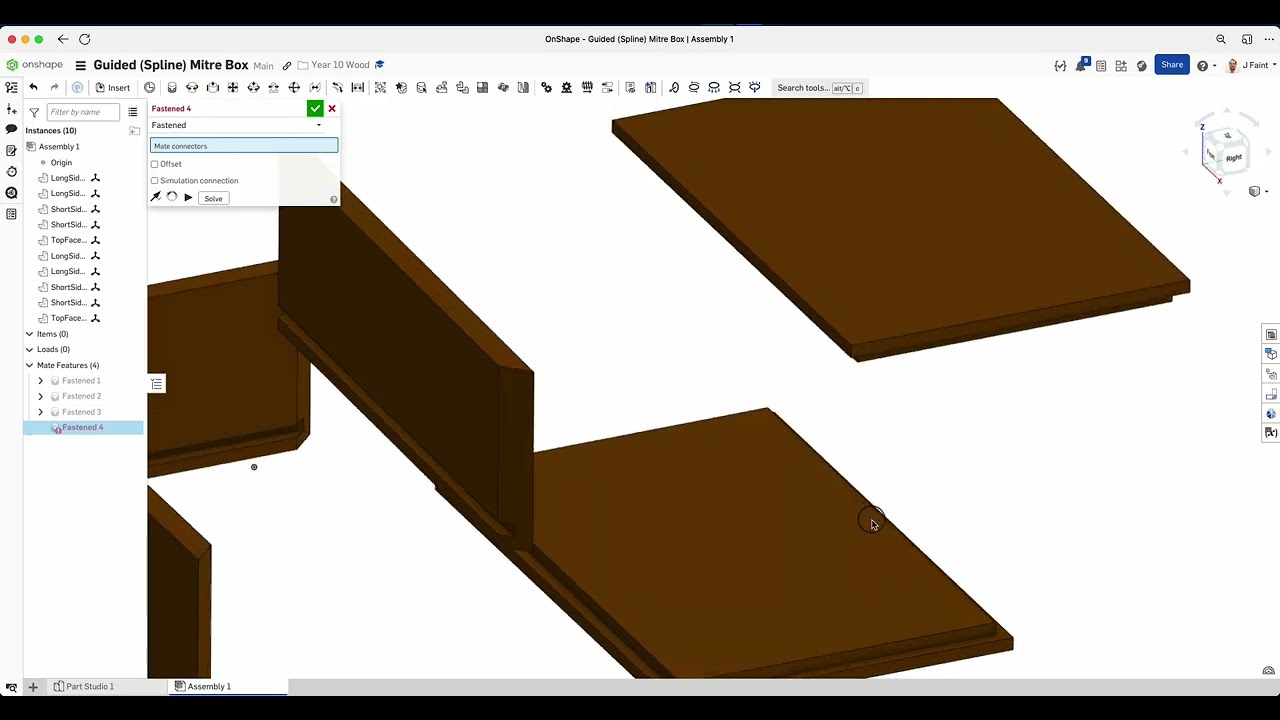Click the document link chain icon

[x=287, y=66]
